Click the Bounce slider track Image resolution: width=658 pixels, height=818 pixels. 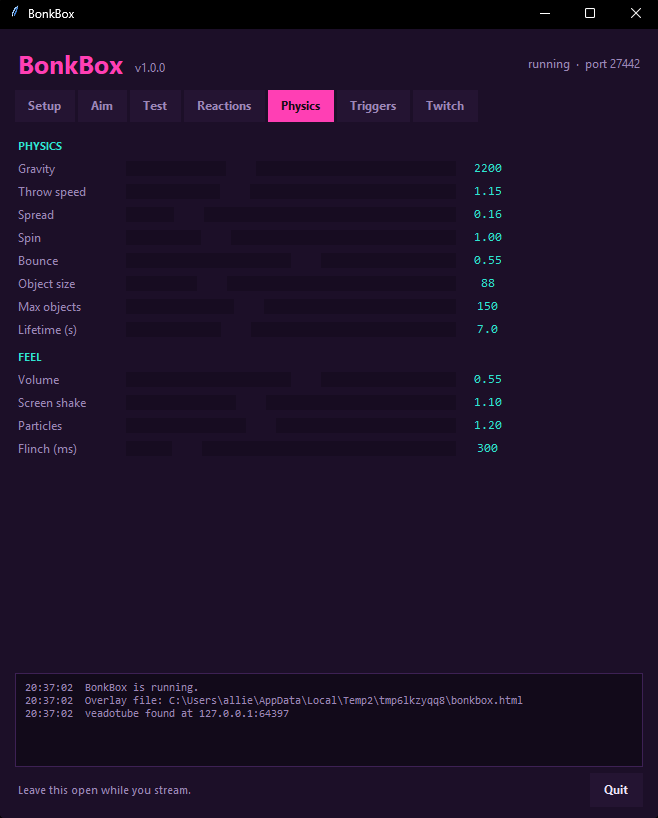[291, 260]
